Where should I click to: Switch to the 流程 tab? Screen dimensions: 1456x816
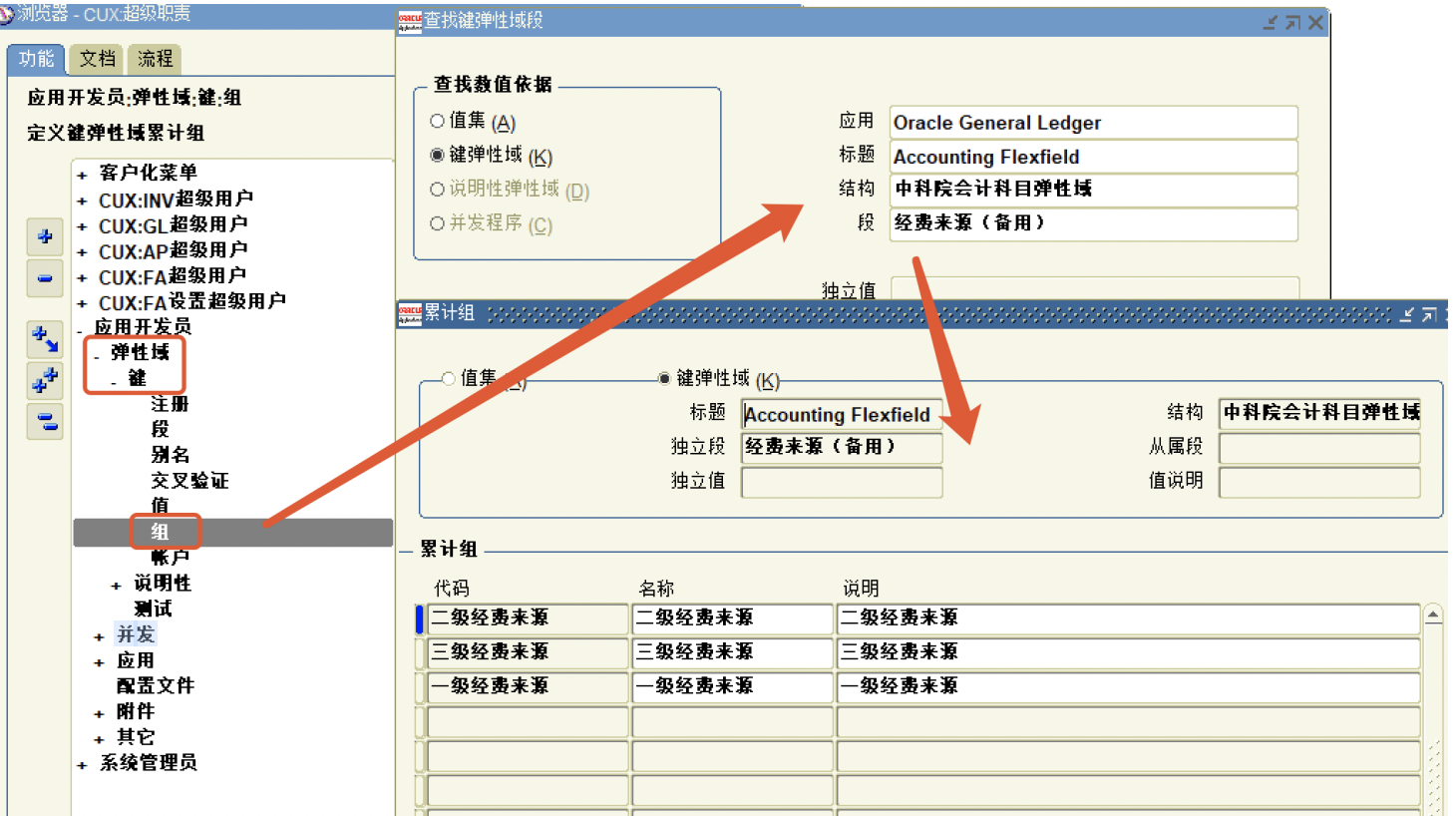[x=156, y=59]
